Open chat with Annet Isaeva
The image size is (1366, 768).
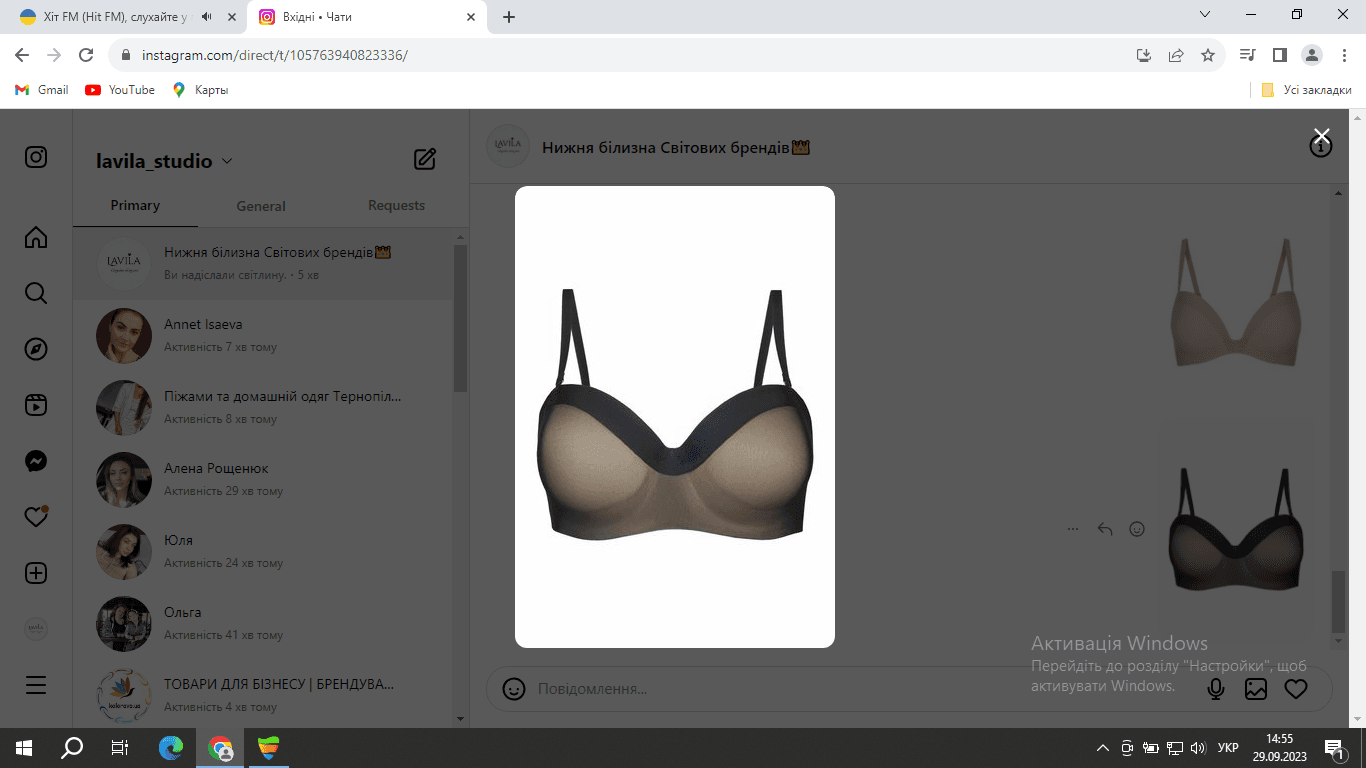click(x=263, y=336)
